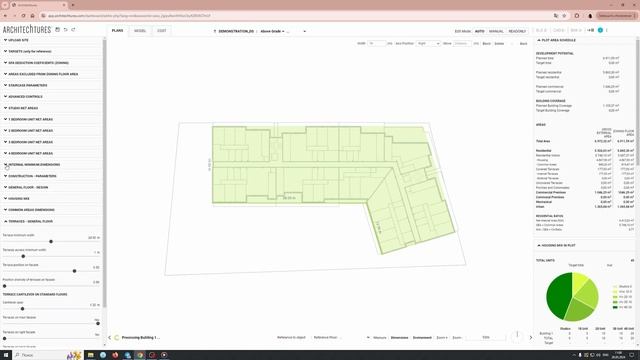Screen dimensions: 640x360
Task: Click the Delete button in edit toolbar
Action: (499, 44)
